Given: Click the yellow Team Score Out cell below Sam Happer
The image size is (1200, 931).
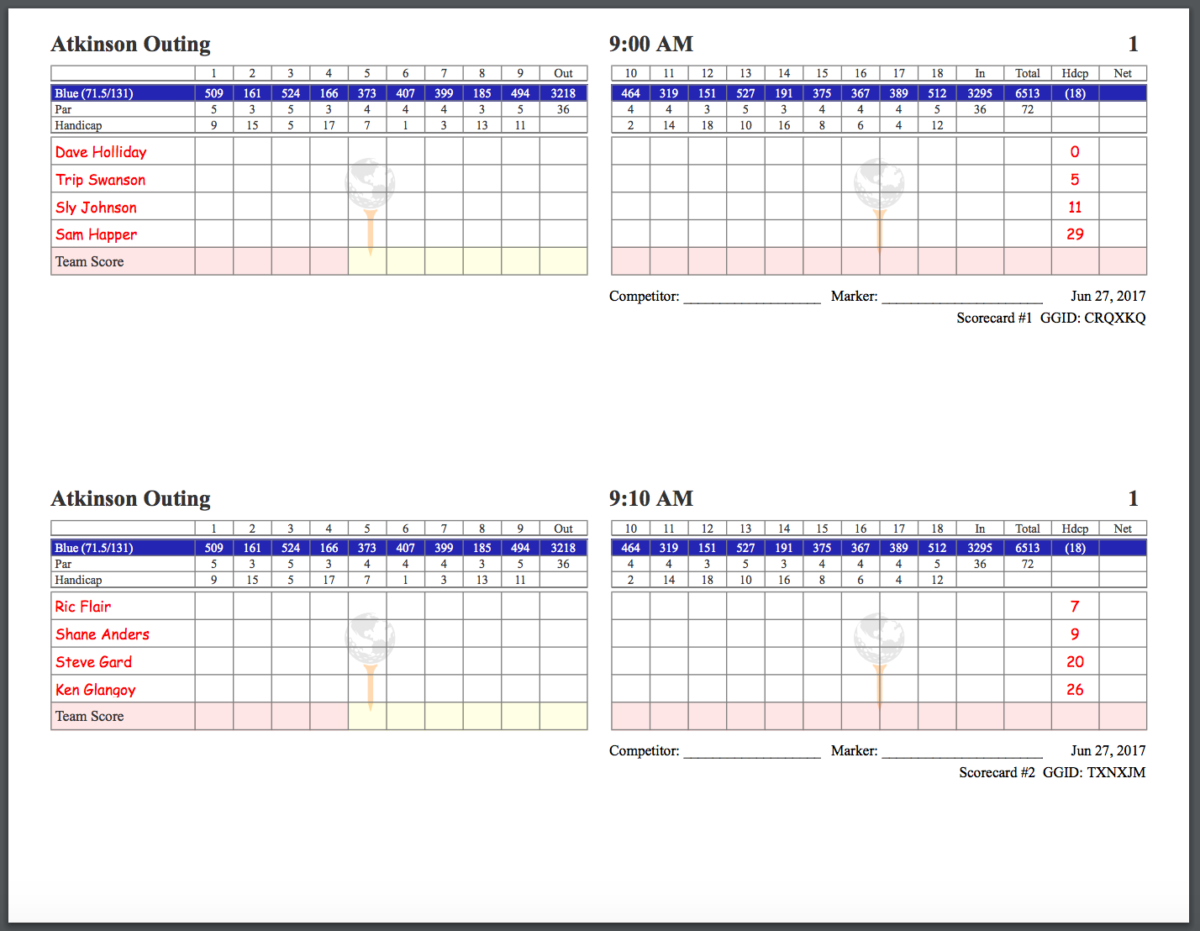Looking at the screenshot, I should [x=563, y=262].
